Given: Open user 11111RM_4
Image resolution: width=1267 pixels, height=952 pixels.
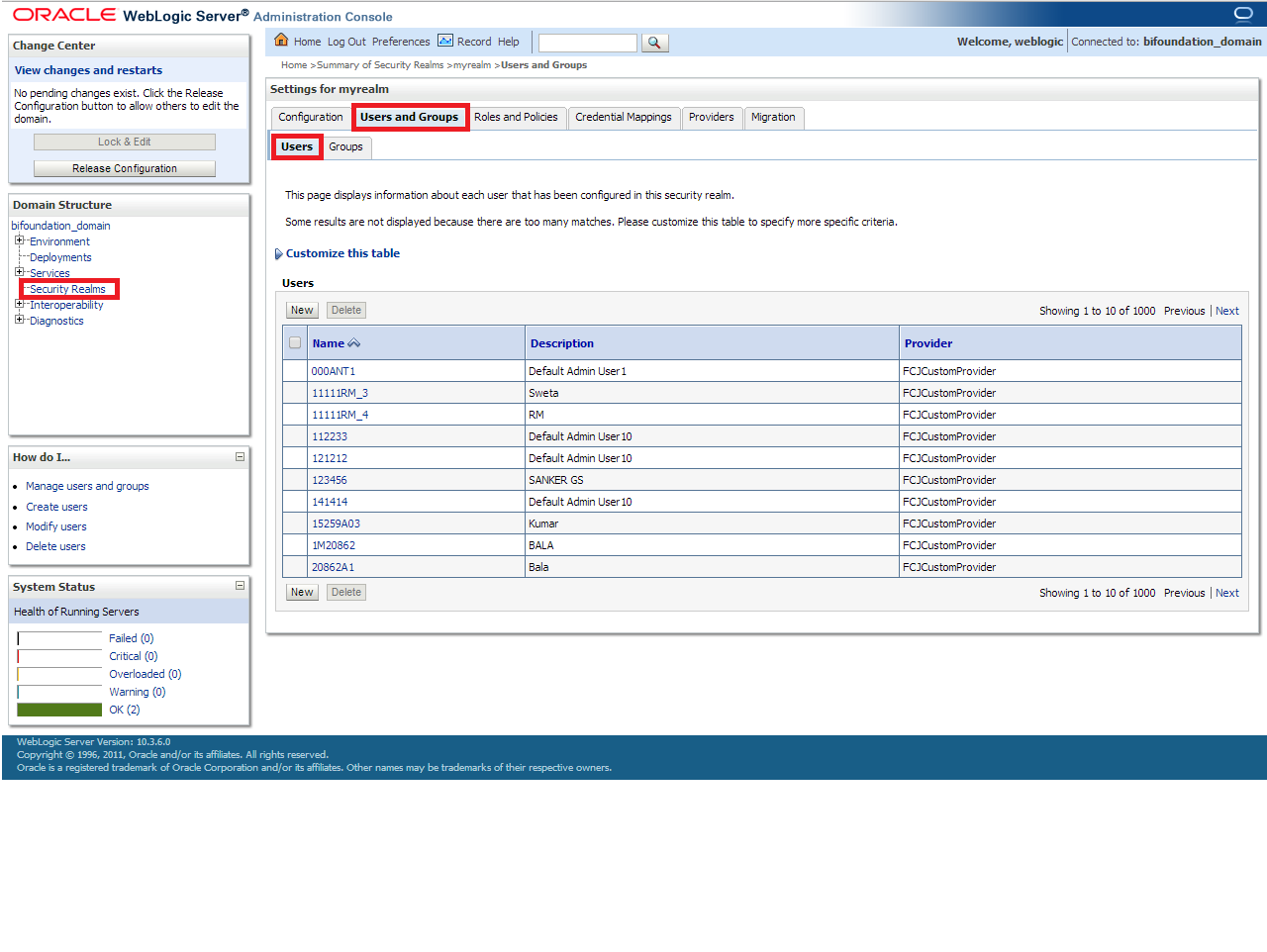Looking at the screenshot, I should coord(340,415).
